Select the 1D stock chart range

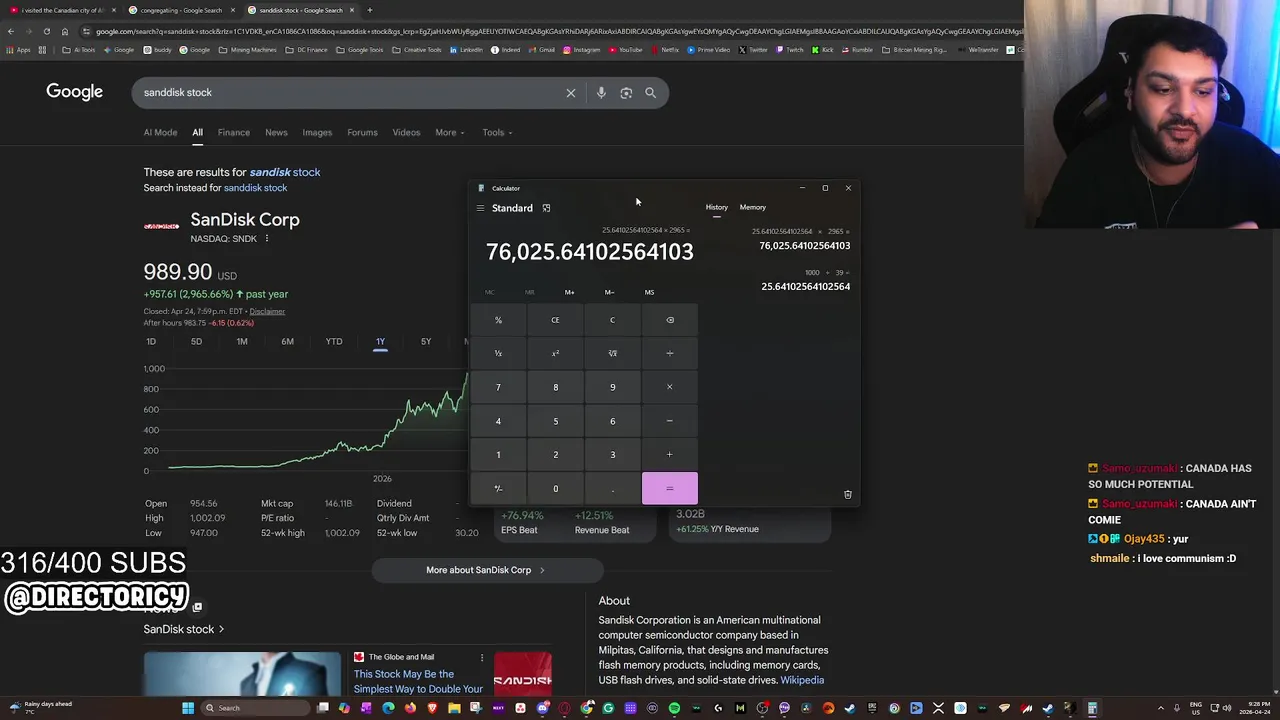point(151,342)
